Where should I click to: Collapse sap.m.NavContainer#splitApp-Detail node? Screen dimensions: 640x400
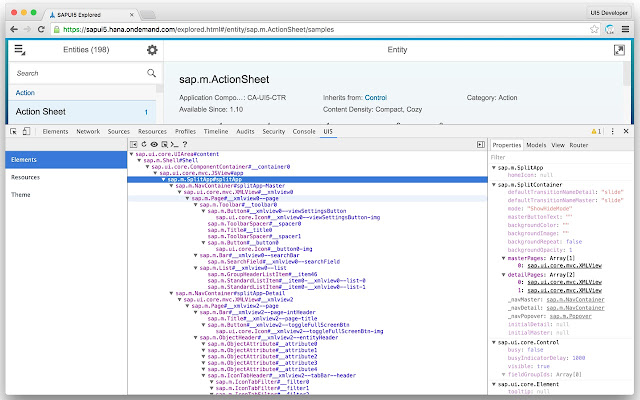(171, 293)
